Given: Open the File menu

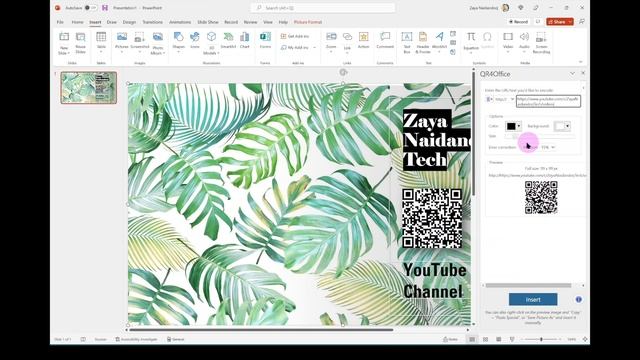Looking at the screenshot, I should click(x=60, y=22).
